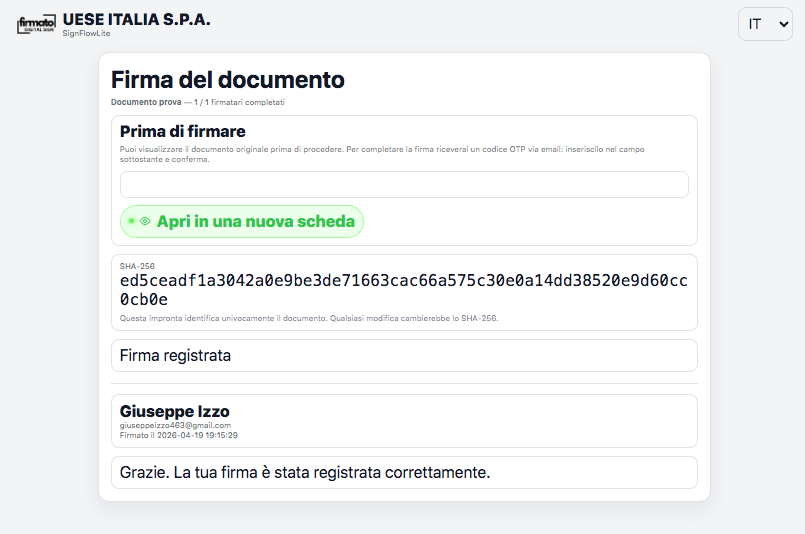The image size is (805, 534).
Task: Click the OTP code input field
Action: pyautogui.click(x=404, y=185)
